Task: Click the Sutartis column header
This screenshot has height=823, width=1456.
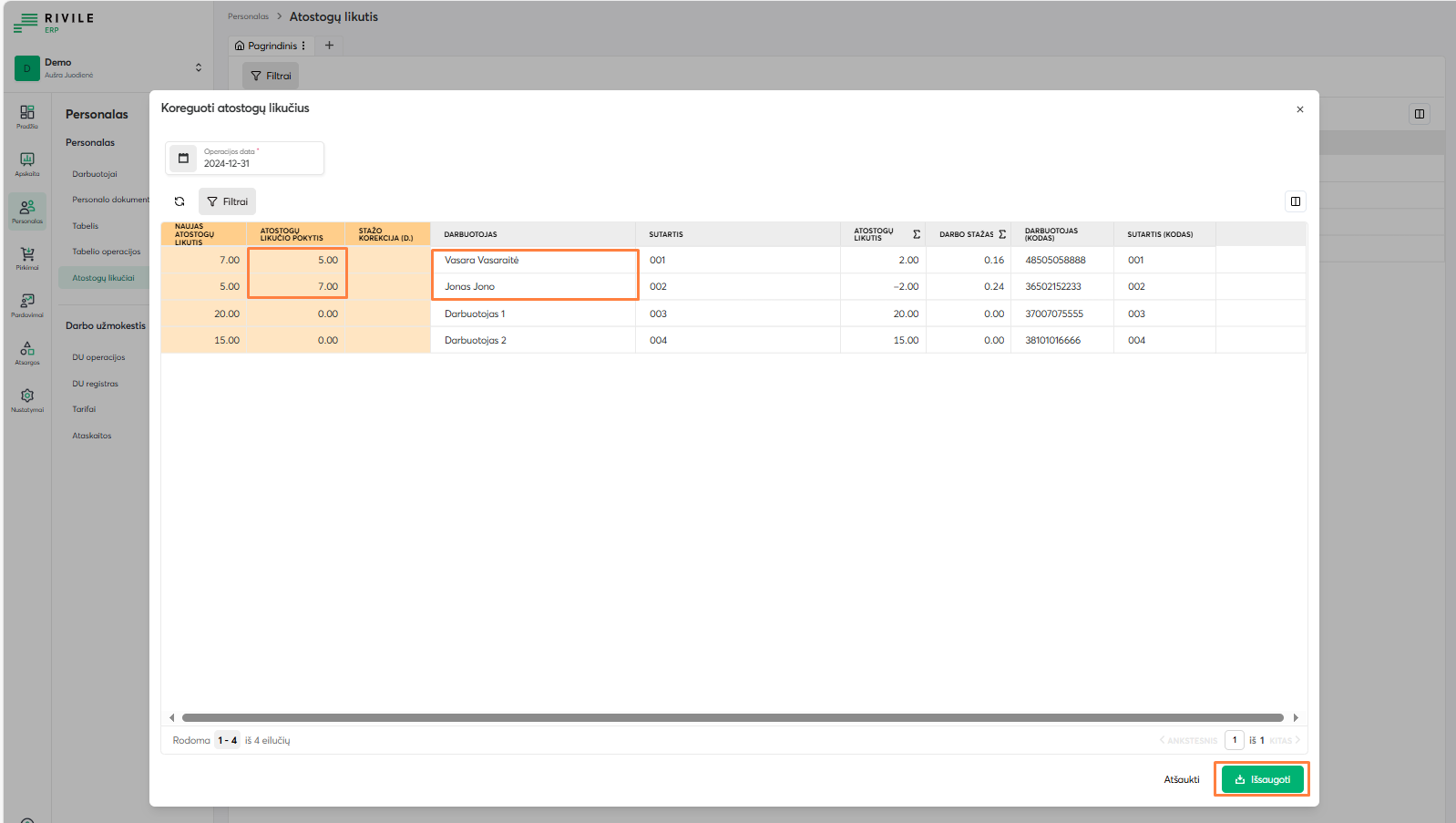Action: (x=738, y=234)
